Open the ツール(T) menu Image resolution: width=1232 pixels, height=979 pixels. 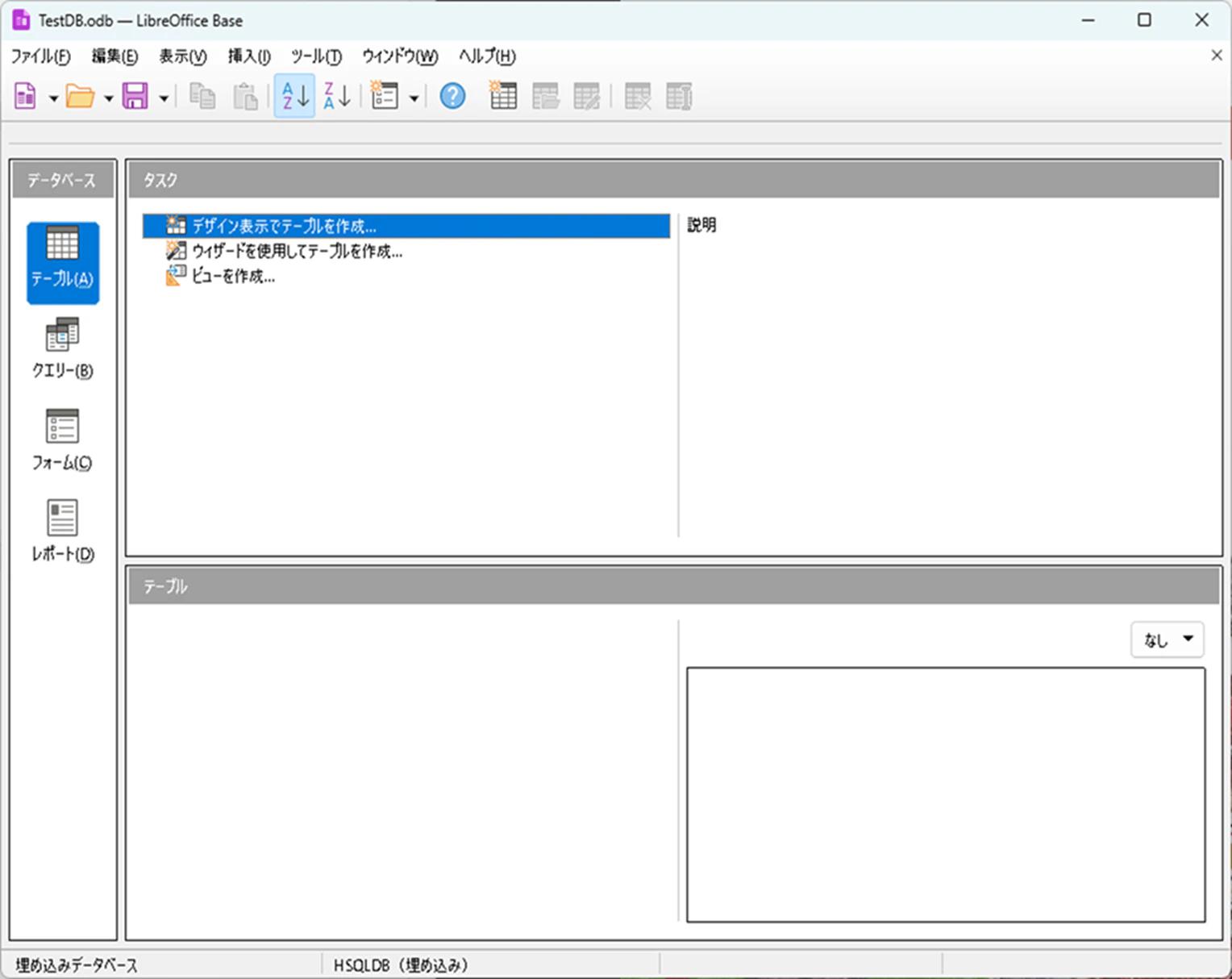[x=316, y=56]
